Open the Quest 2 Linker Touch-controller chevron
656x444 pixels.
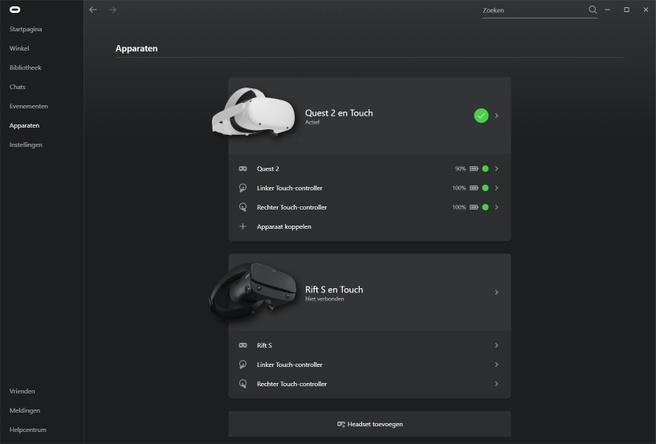coord(497,188)
